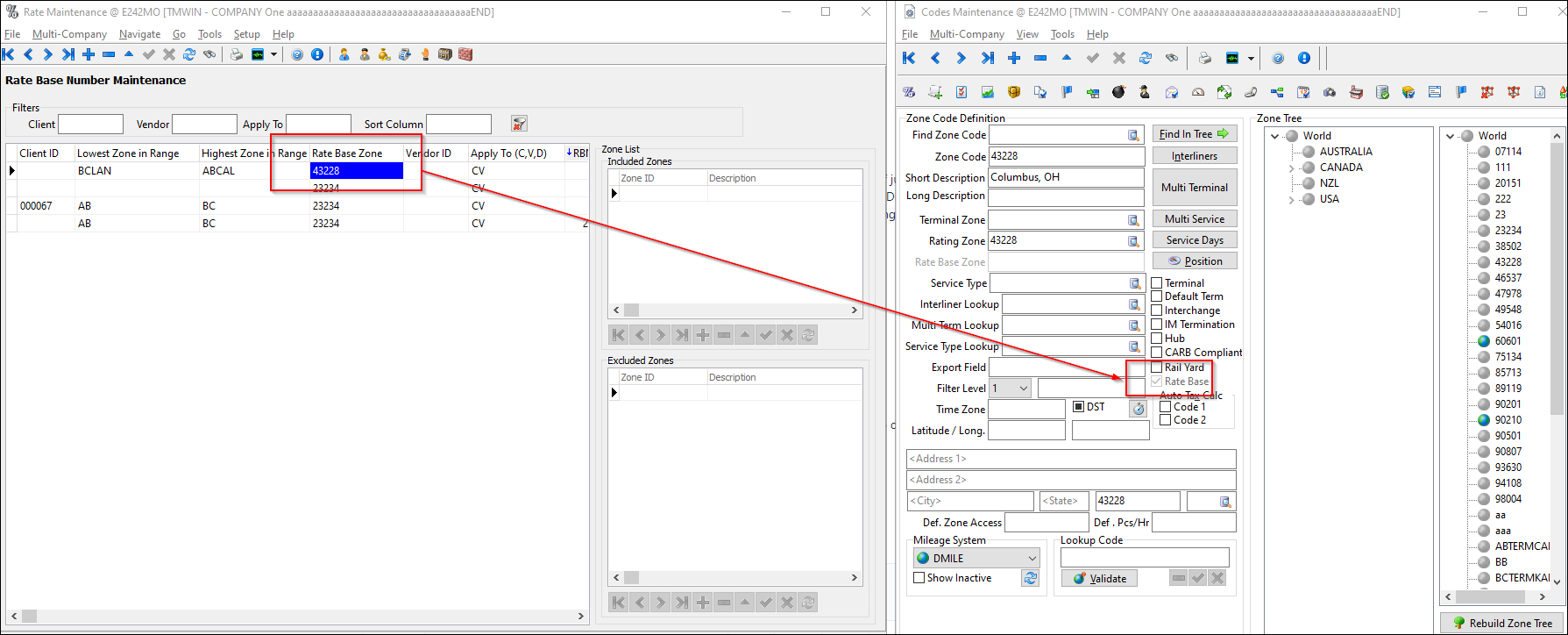Screen dimensions: 1568x635
Task: Open monitor dropdown arrow in Codes Maintenance toolbar
Action: pyautogui.click(x=1251, y=59)
